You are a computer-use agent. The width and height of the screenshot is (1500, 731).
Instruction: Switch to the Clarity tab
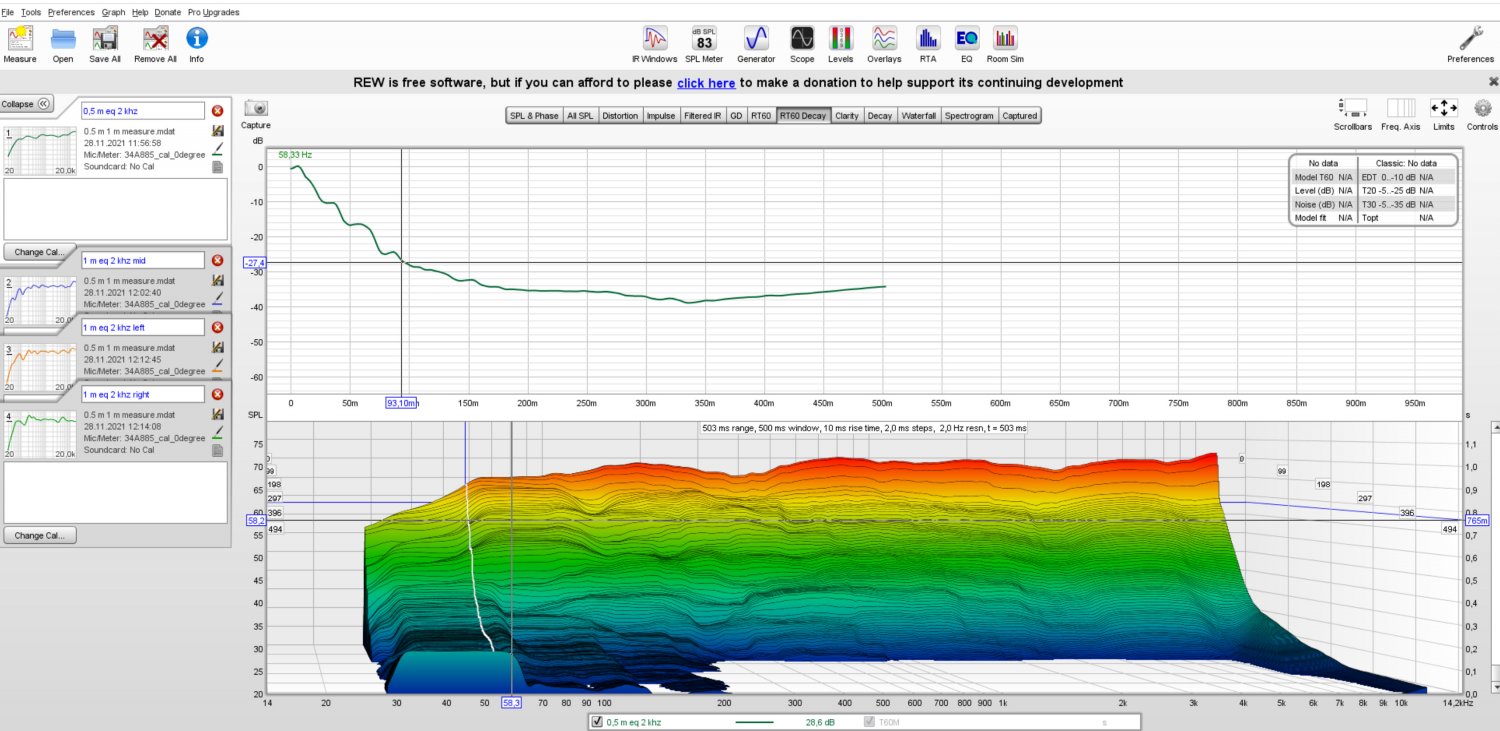pyautogui.click(x=847, y=116)
